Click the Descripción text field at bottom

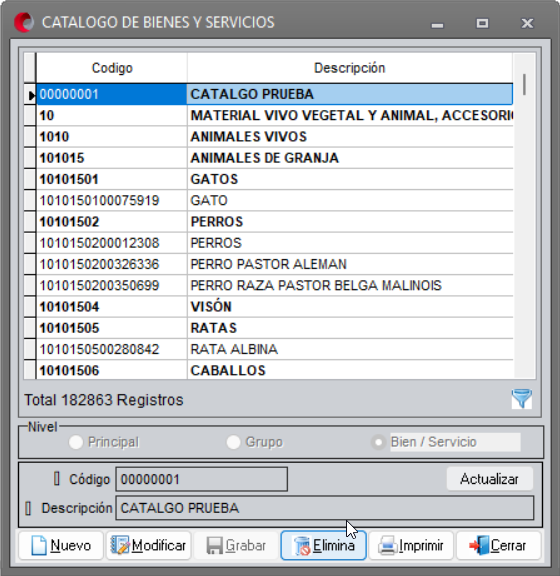tap(325, 508)
